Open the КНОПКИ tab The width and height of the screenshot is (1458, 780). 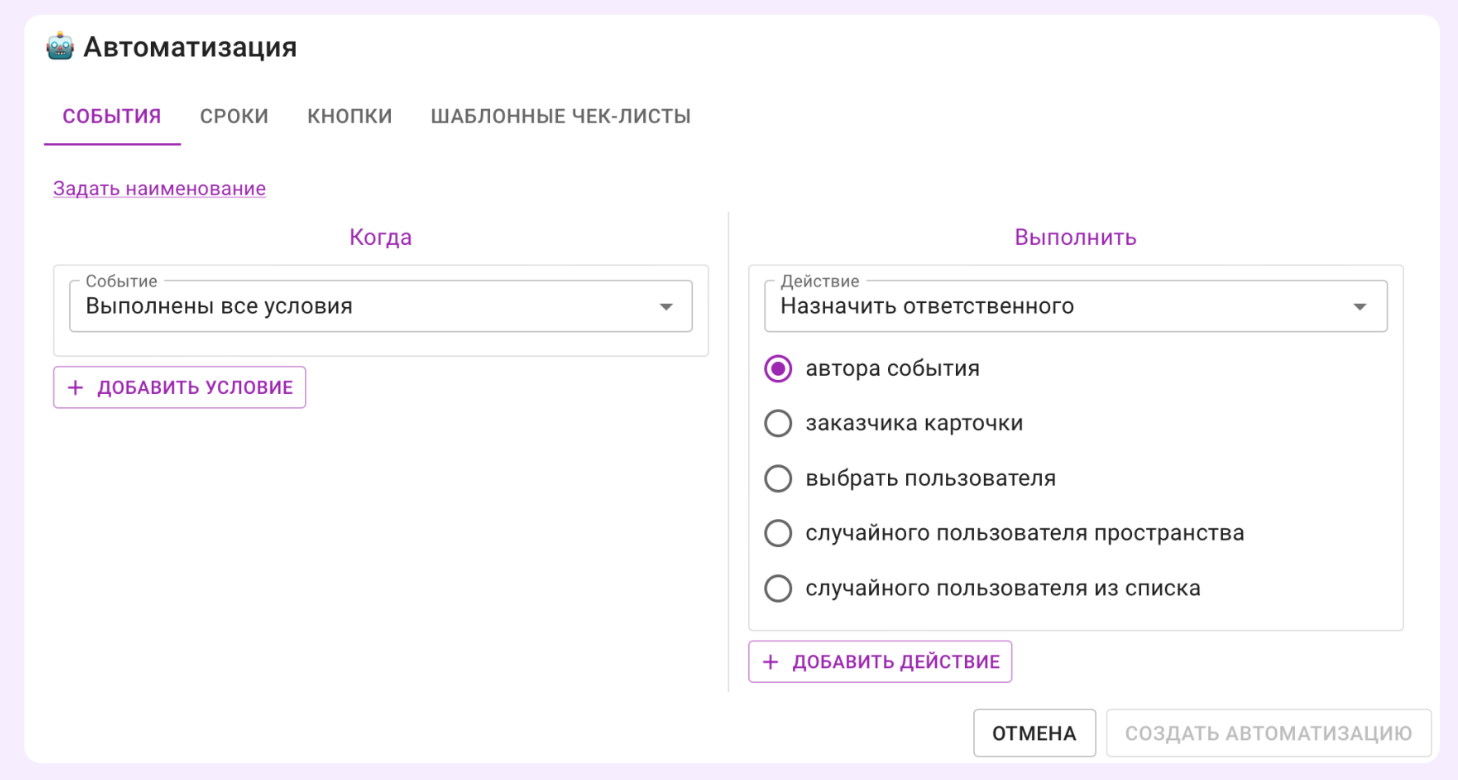349,115
